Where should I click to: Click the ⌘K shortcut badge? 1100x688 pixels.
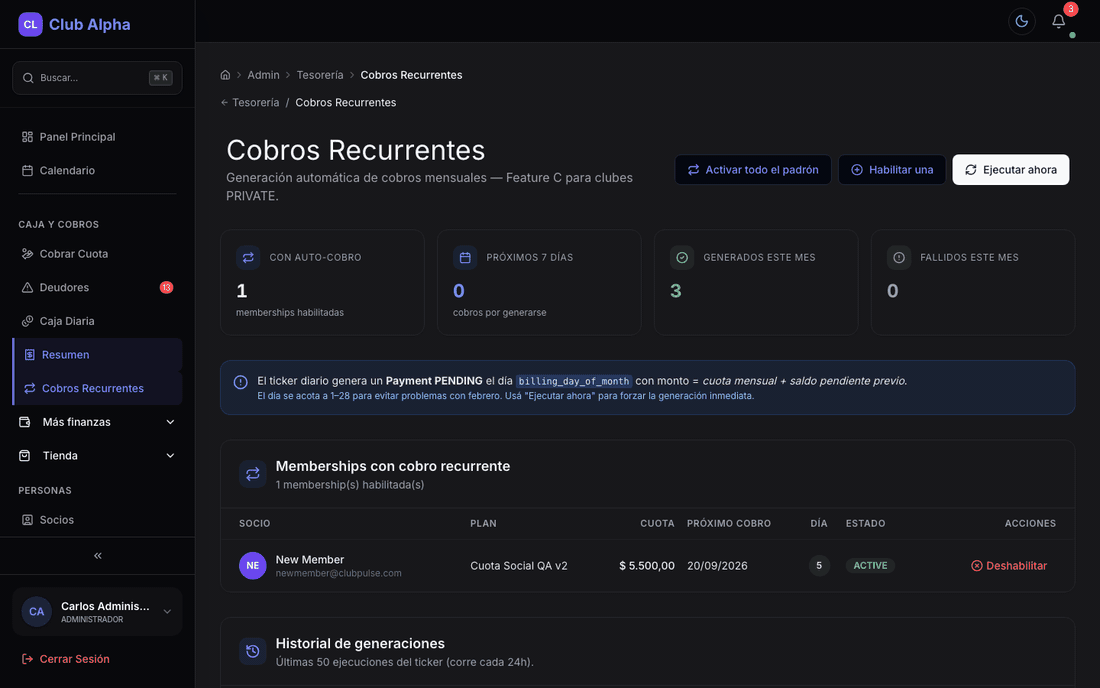pos(161,78)
